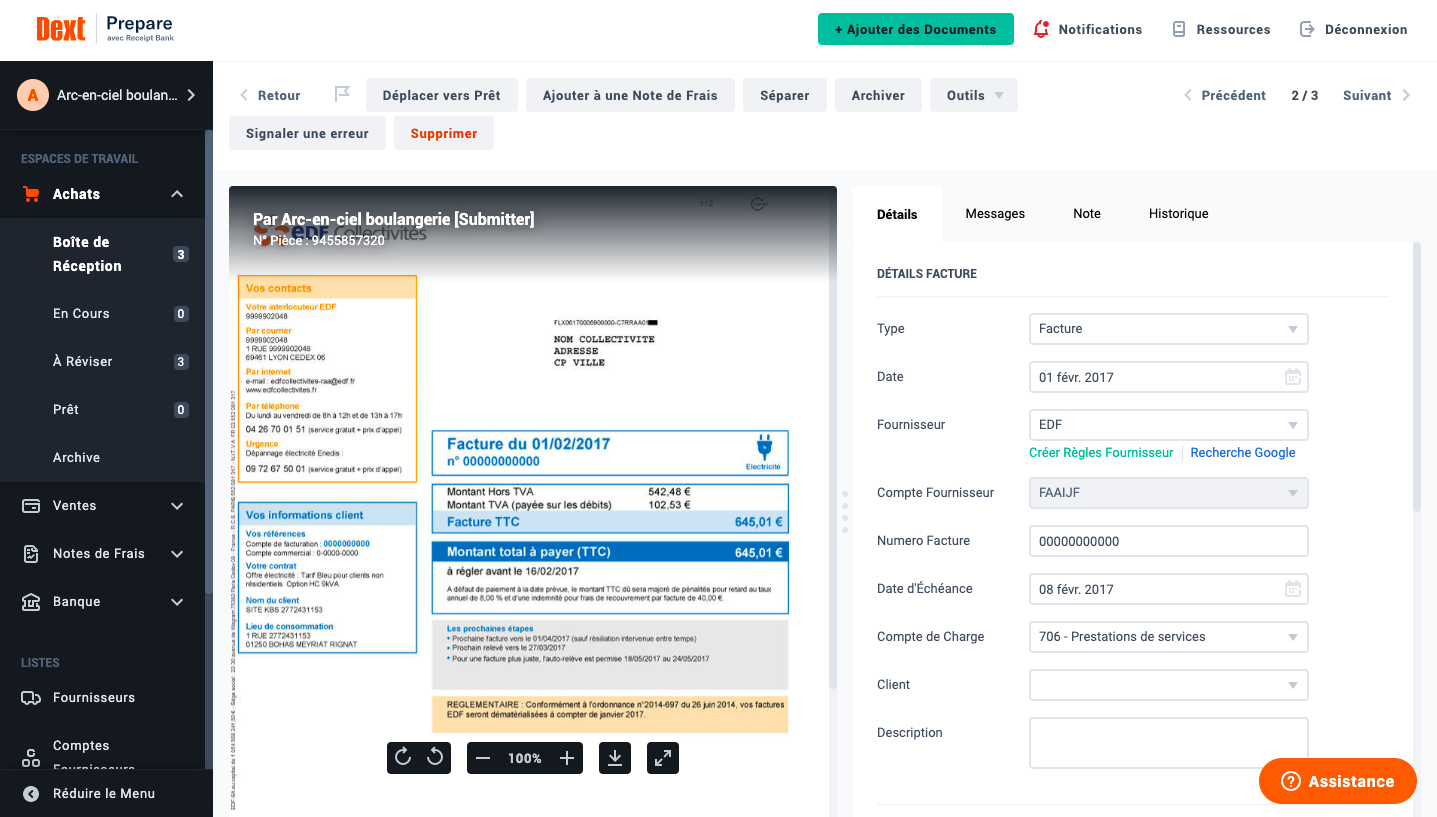The width and height of the screenshot is (1437, 817).
Task: Click the flag icon next to Retour
Action: click(342, 95)
